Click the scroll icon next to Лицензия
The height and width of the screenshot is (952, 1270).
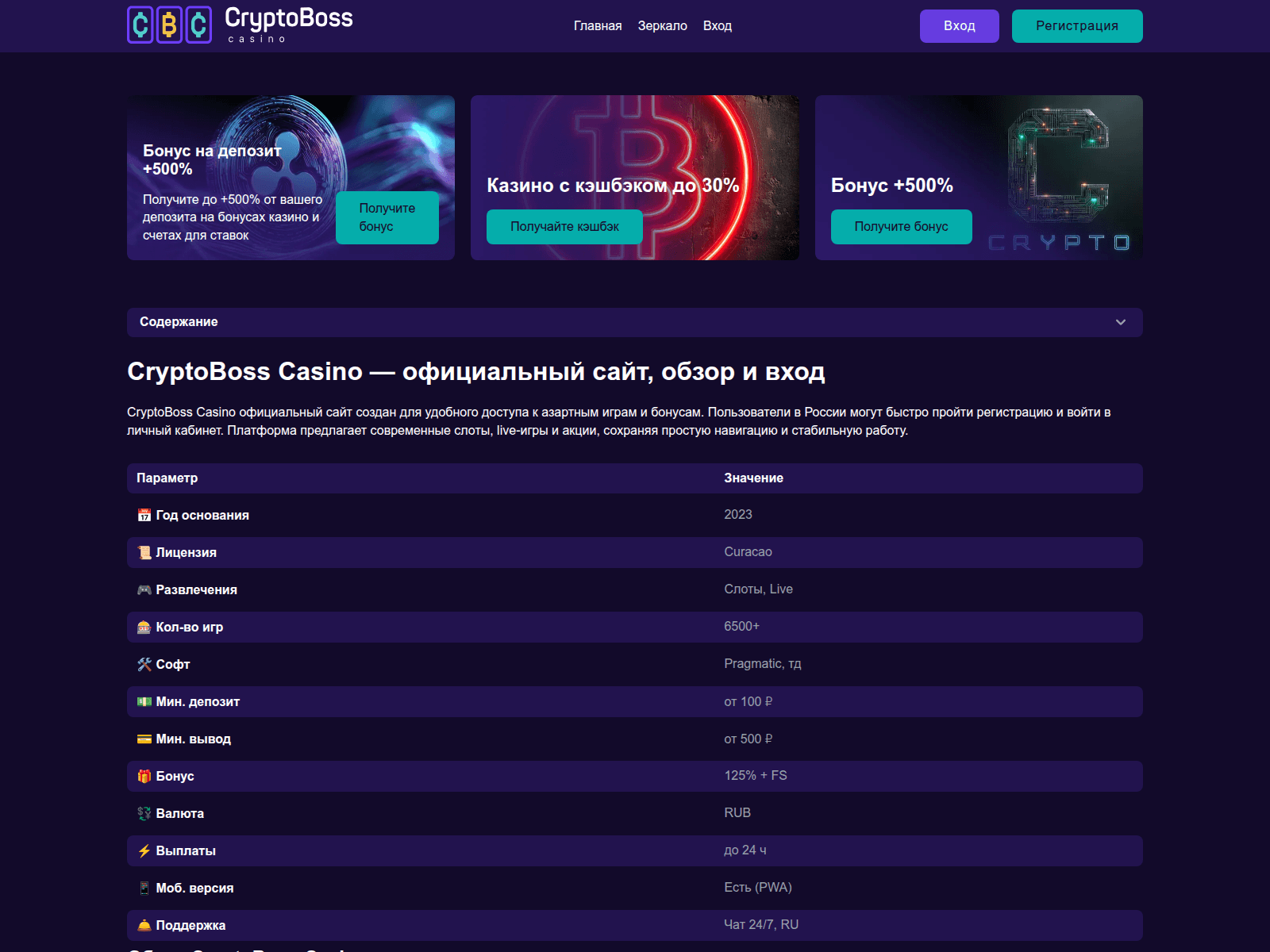pos(144,552)
